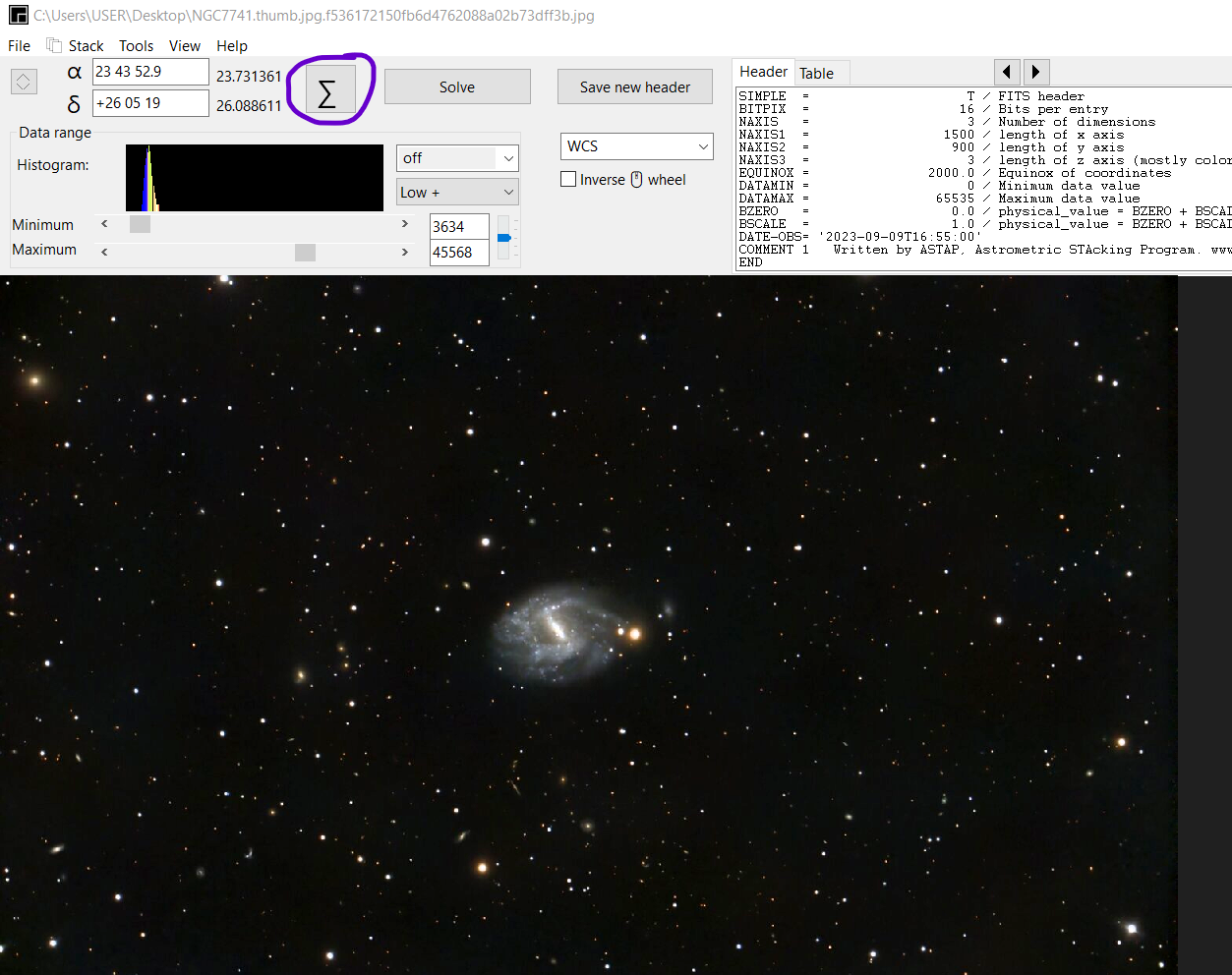The height and width of the screenshot is (975, 1232).
Task: Click the up-down arrows icon beside alpha
Action: coord(25,82)
